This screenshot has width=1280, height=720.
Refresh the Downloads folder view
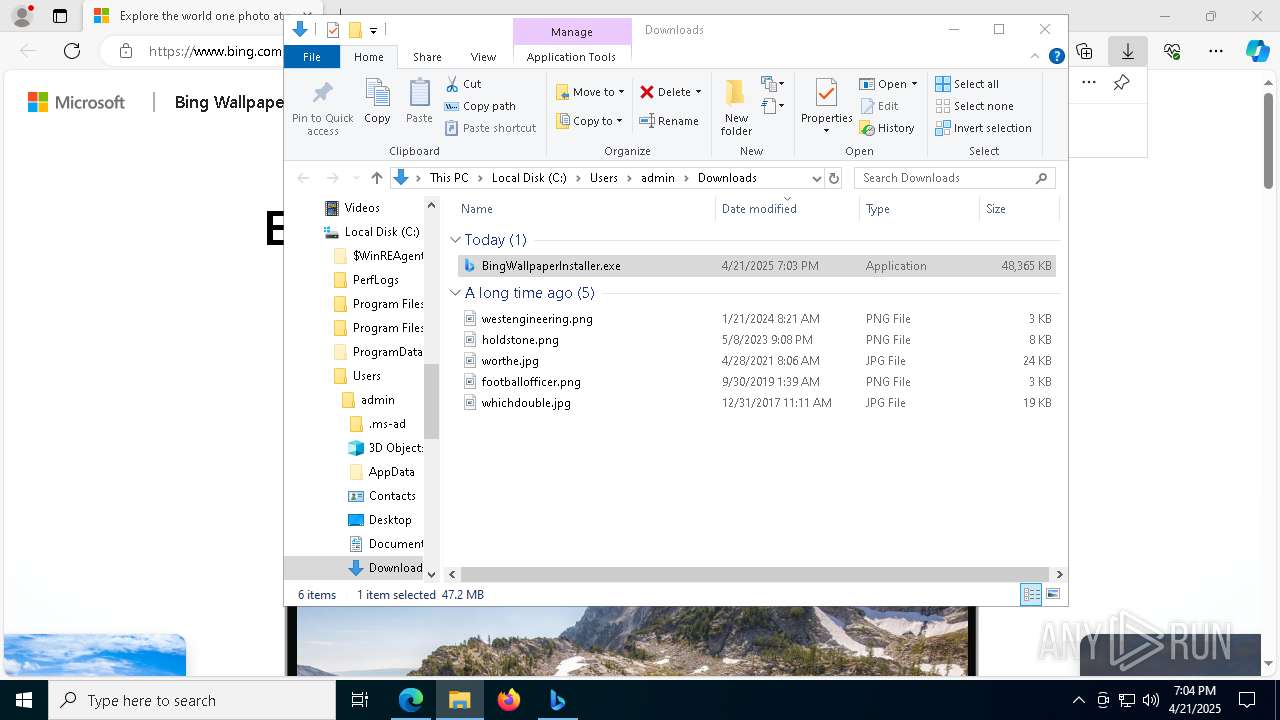pos(834,178)
